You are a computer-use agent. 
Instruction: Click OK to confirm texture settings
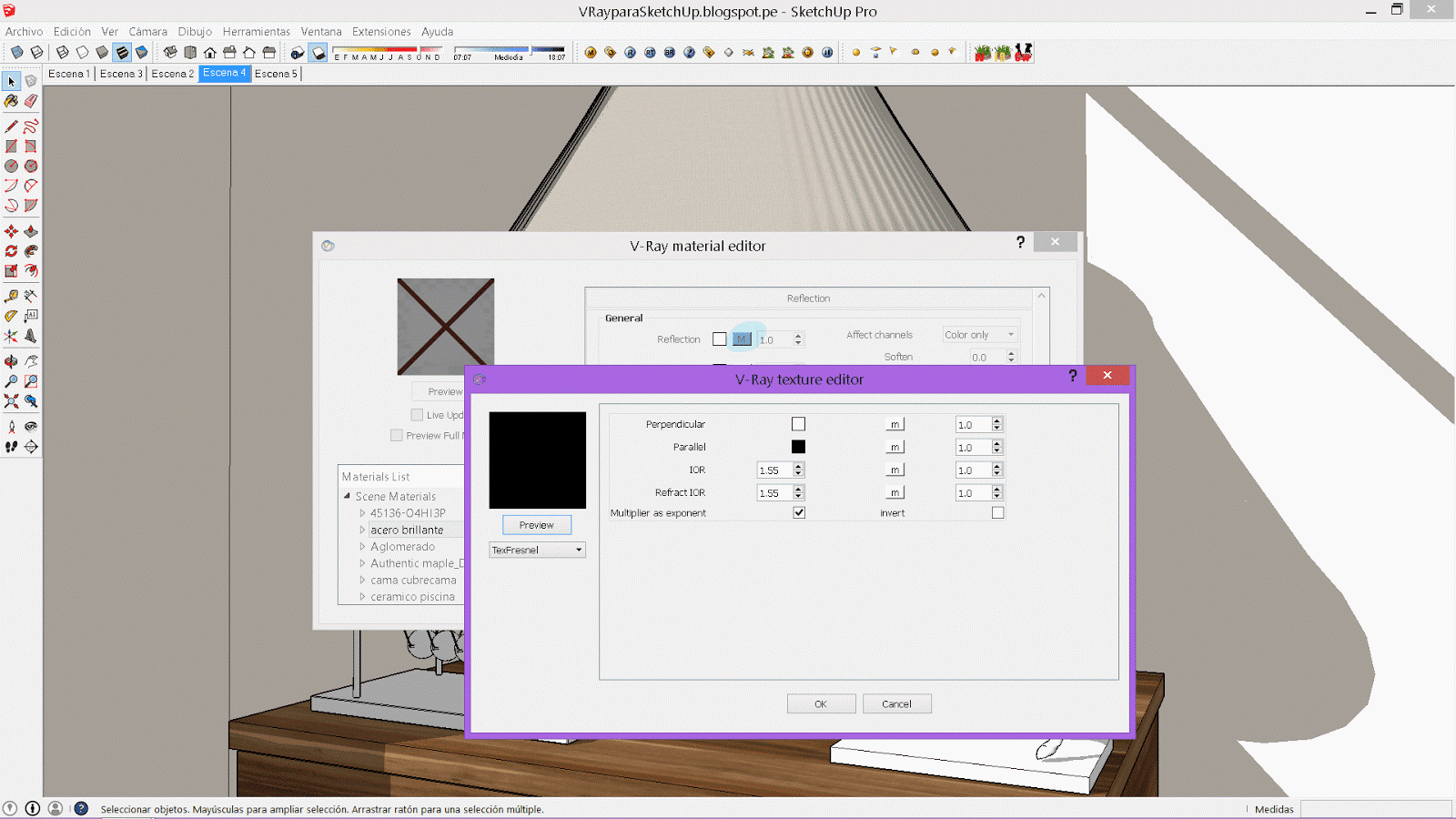(x=821, y=703)
